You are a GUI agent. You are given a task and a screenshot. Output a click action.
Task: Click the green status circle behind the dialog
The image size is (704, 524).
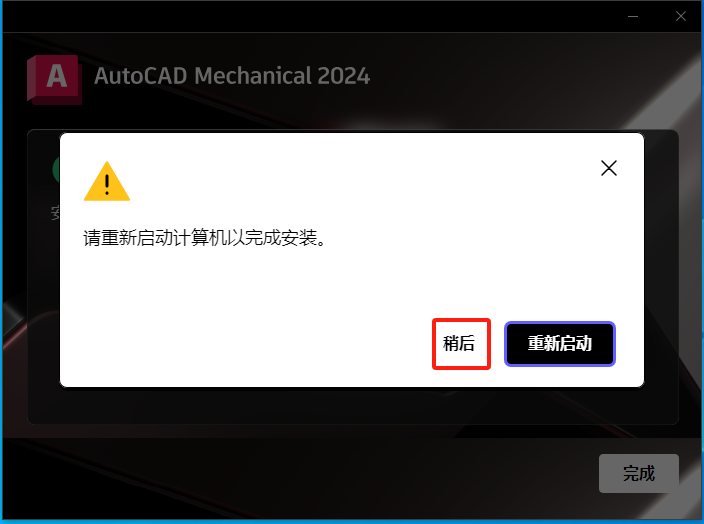point(56,169)
